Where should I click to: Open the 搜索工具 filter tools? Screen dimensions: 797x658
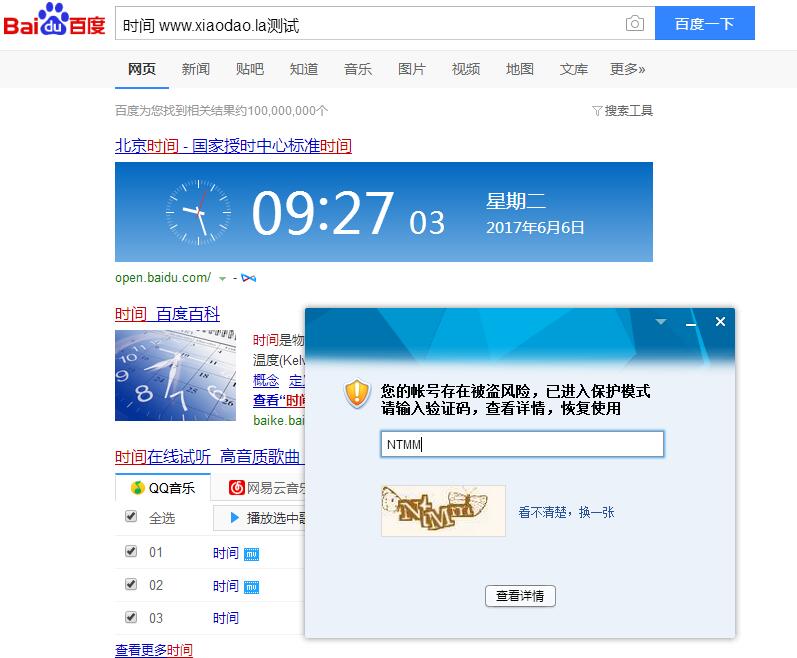(x=622, y=111)
